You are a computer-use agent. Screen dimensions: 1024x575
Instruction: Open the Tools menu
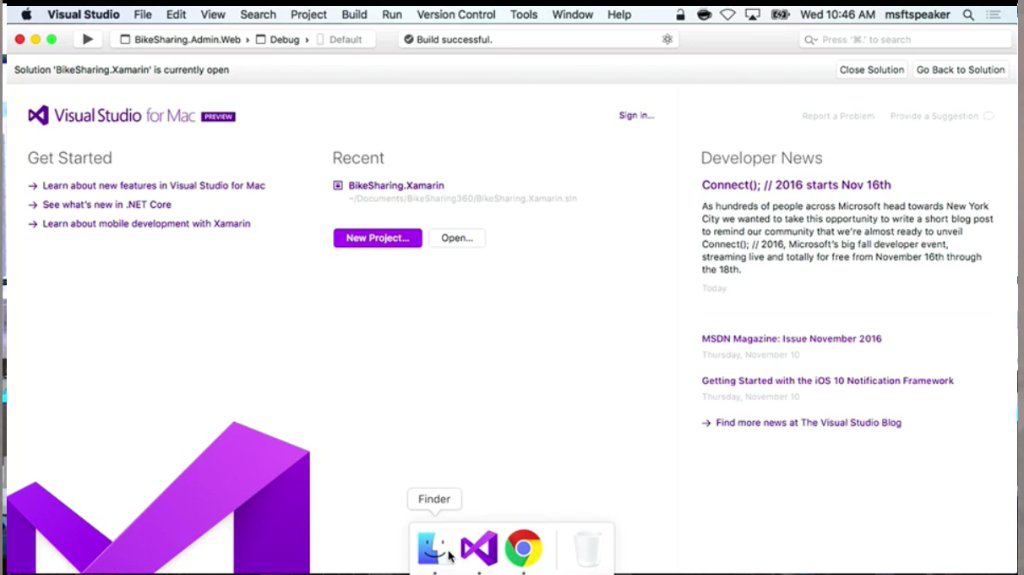tap(524, 14)
